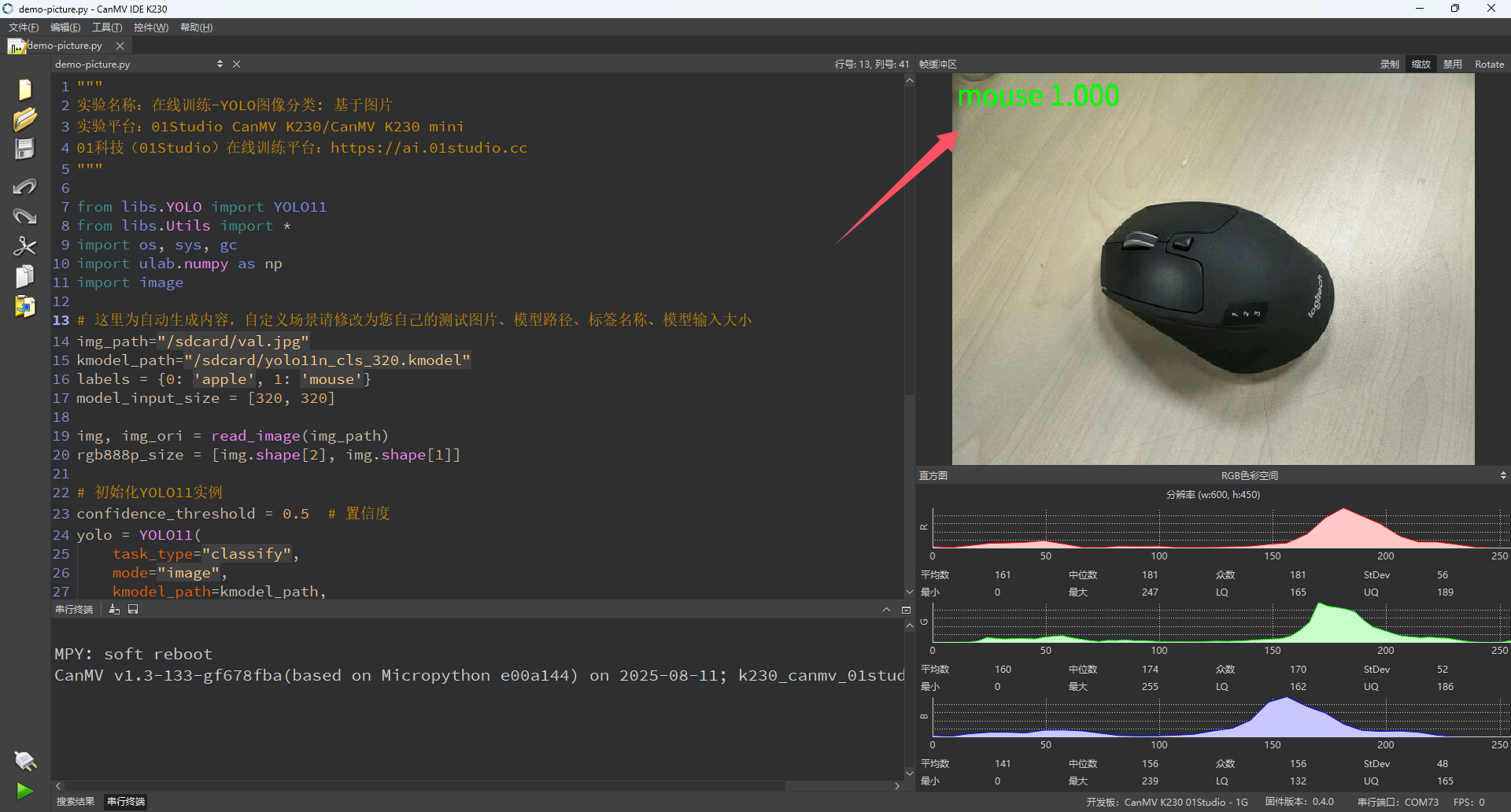1511x812 pixels.
Task: Switch to the 搜索结果 tab
Action: coord(76,802)
